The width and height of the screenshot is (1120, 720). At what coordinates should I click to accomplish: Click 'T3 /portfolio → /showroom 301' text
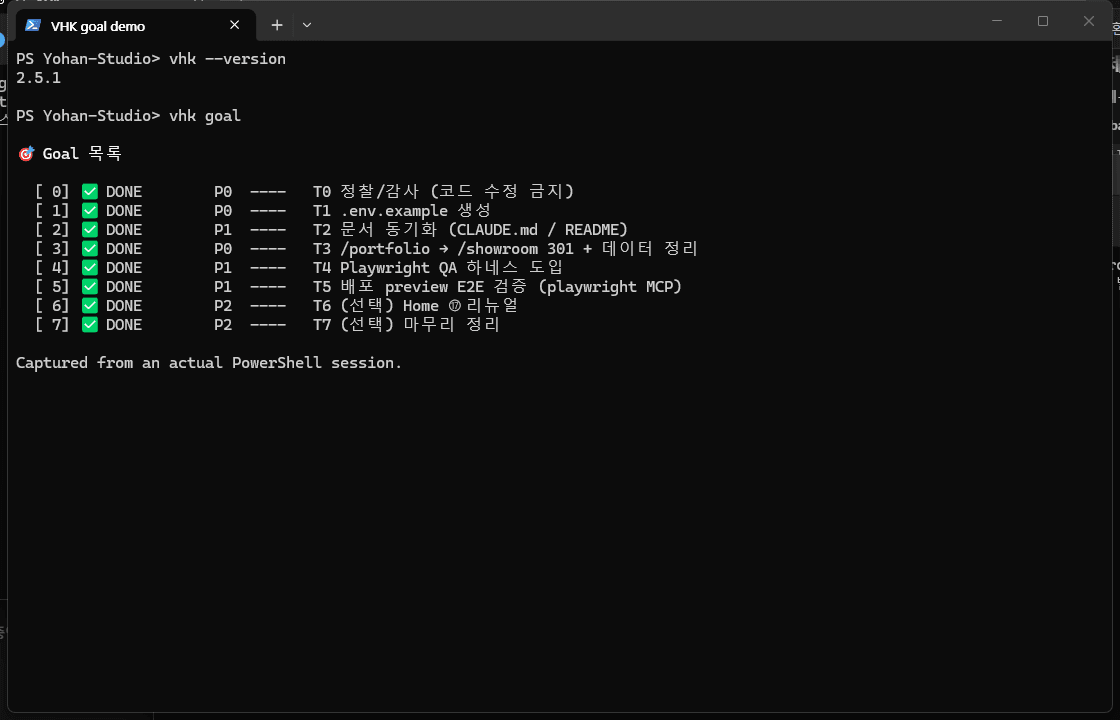coord(443,249)
